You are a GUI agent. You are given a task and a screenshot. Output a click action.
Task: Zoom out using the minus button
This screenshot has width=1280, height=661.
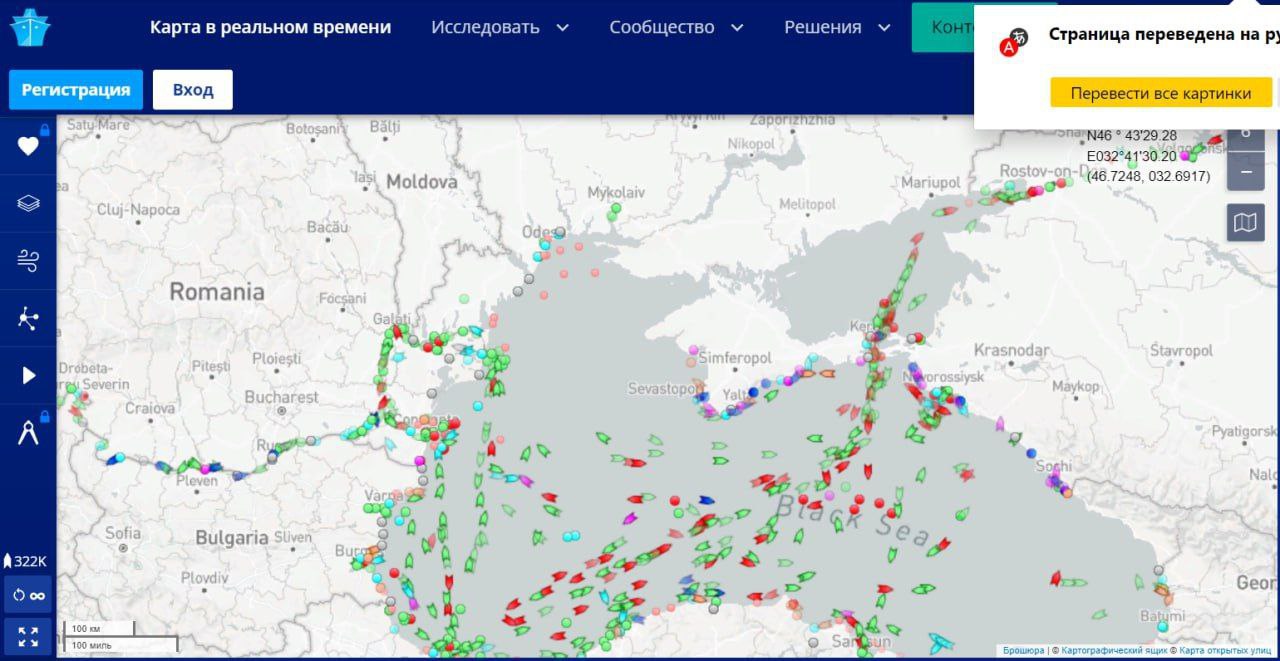[1245, 171]
